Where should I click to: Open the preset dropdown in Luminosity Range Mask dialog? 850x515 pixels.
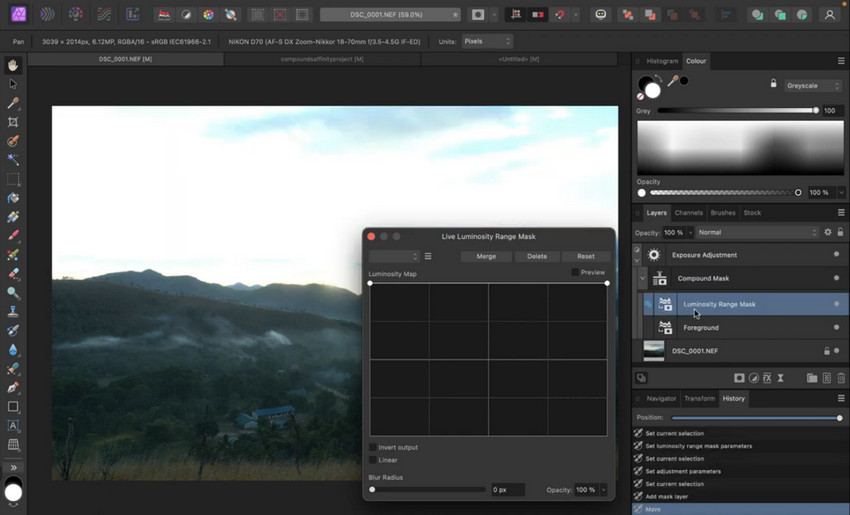click(394, 256)
